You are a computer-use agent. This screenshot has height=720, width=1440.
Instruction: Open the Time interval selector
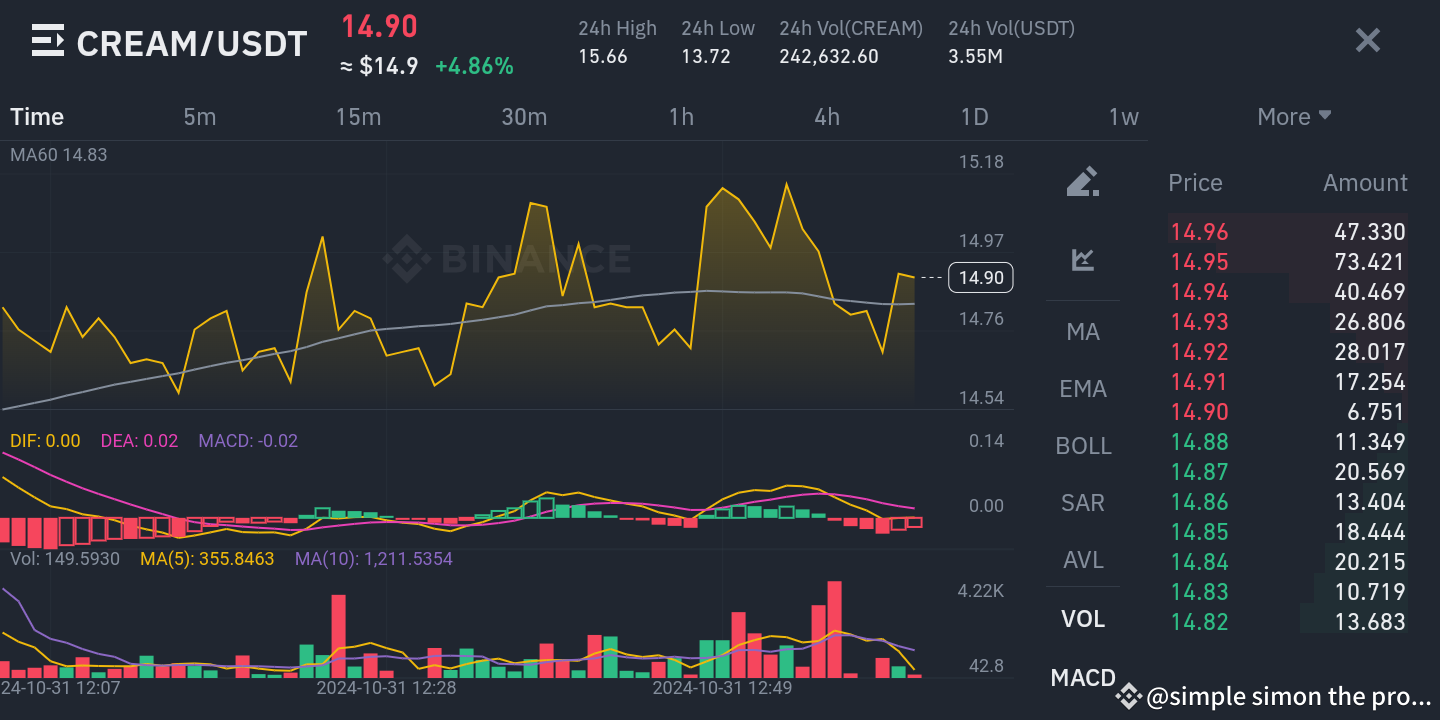pos(37,116)
